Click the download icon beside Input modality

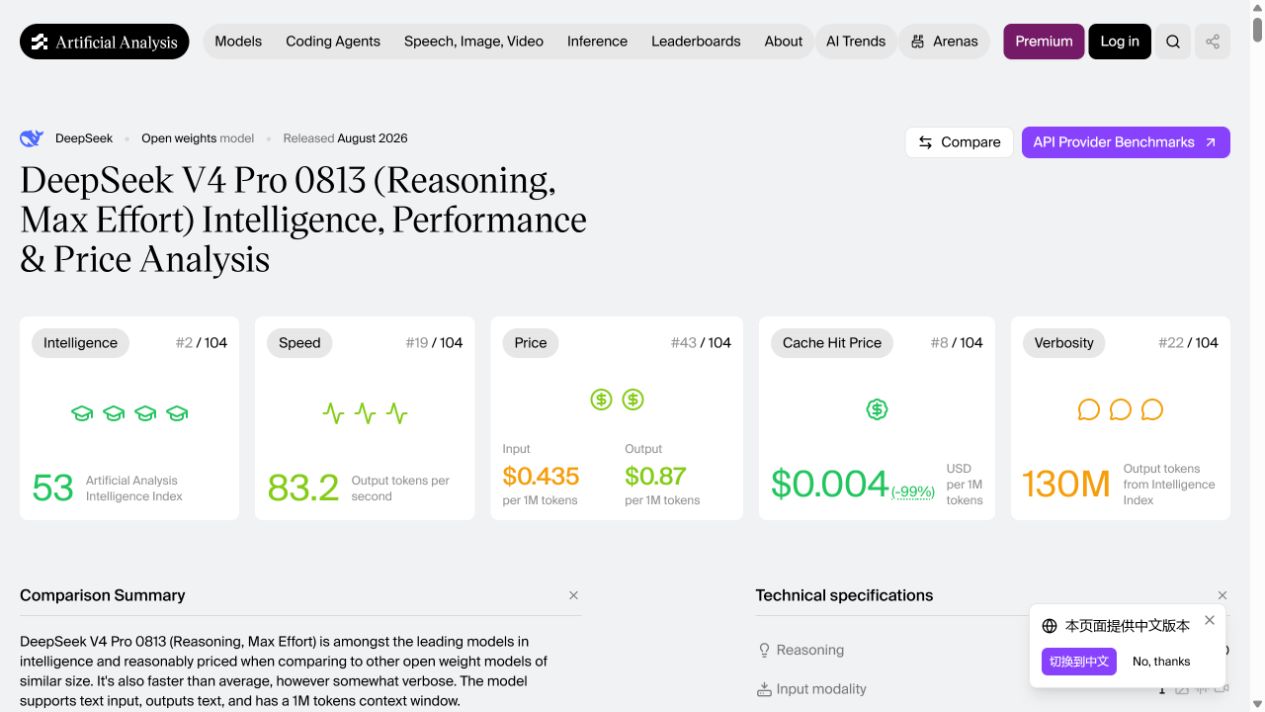[764, 689]
